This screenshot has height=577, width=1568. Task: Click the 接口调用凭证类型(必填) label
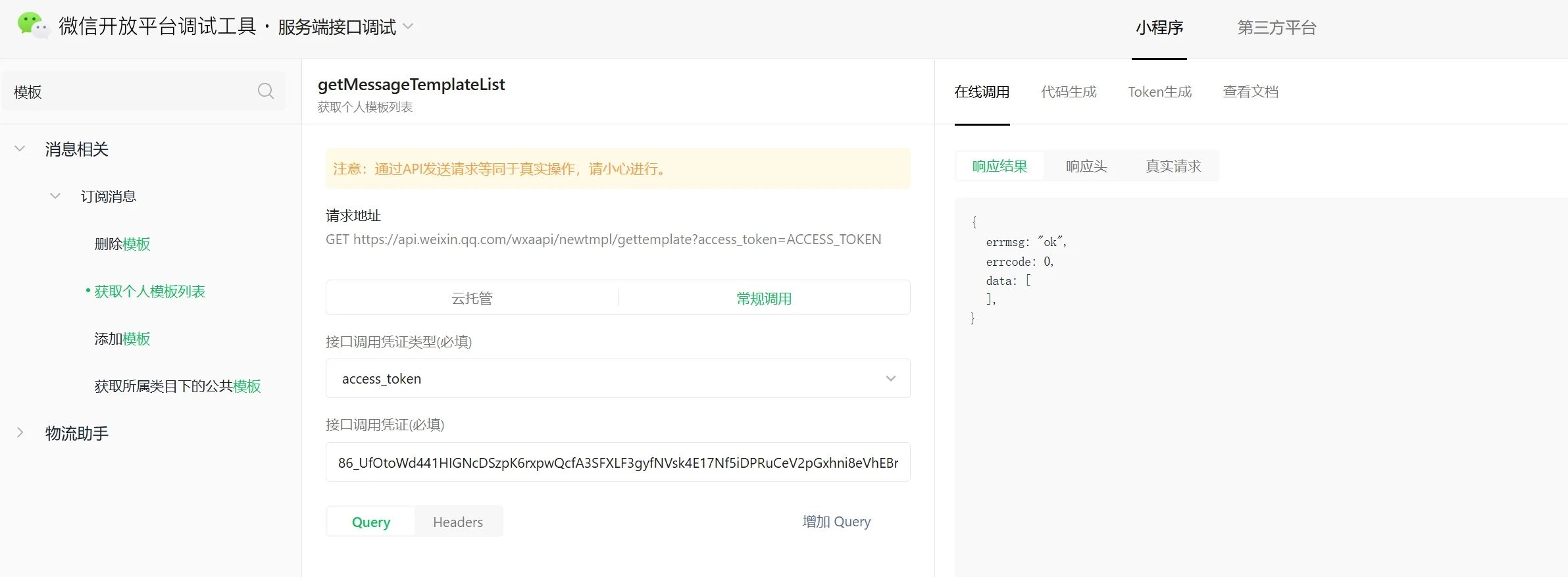tap(399, 342)
